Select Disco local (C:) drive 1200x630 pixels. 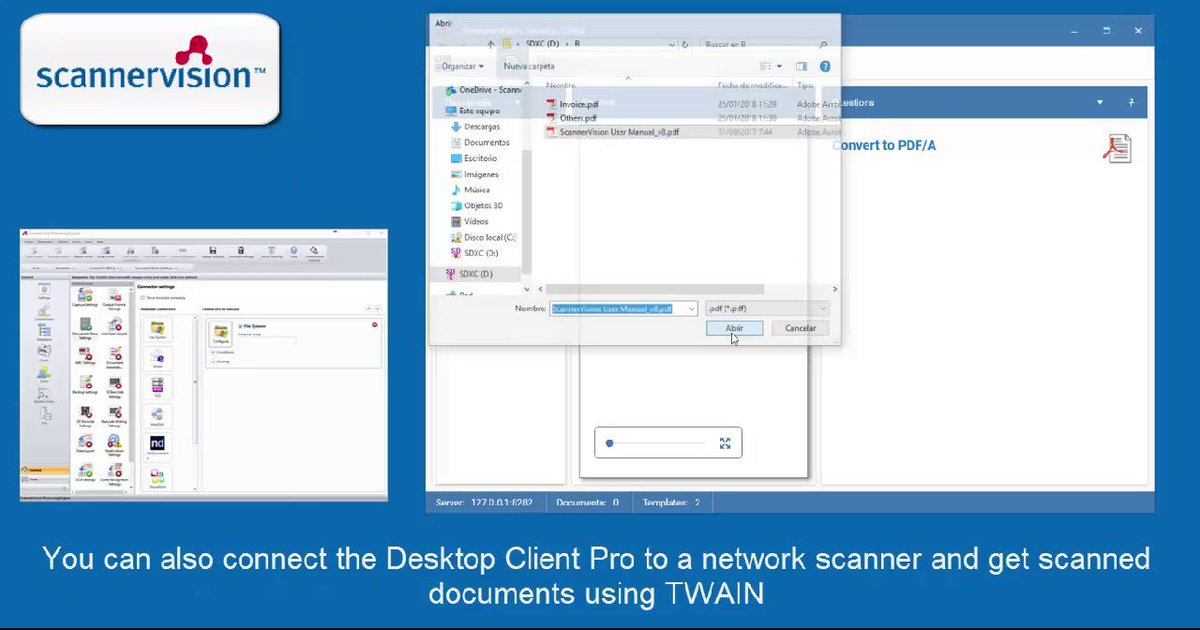click(x=482, y=237)
